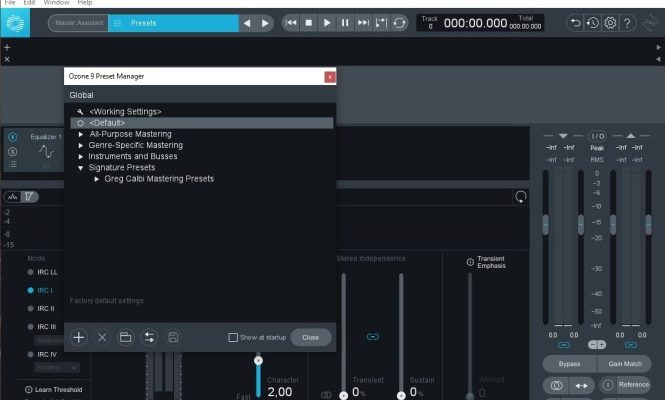Reset meter with circular arrow icon

pos(520,197)
